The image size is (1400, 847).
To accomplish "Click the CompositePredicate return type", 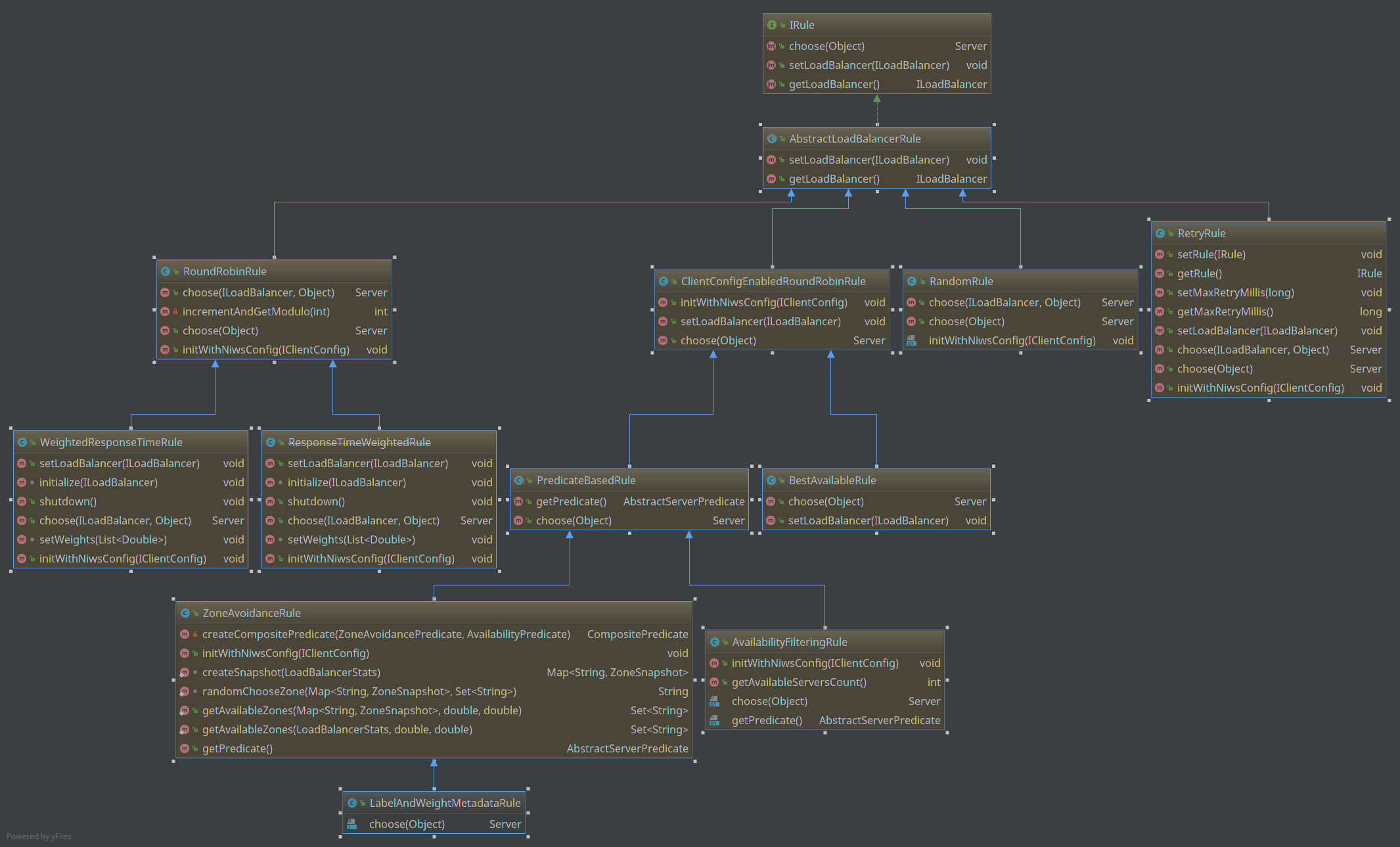I will point(637,634).
